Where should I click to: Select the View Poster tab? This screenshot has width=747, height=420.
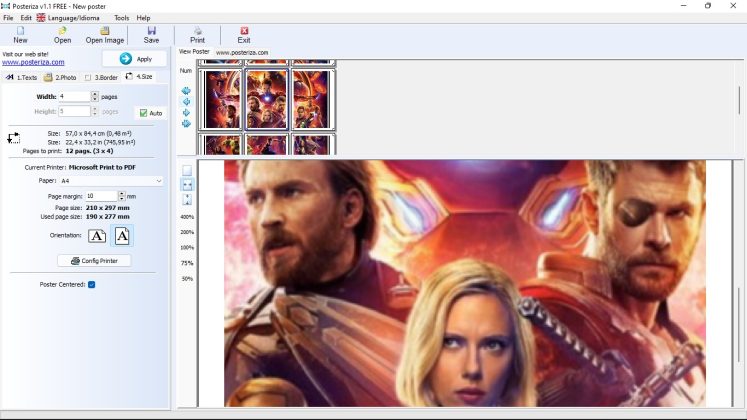194,51
